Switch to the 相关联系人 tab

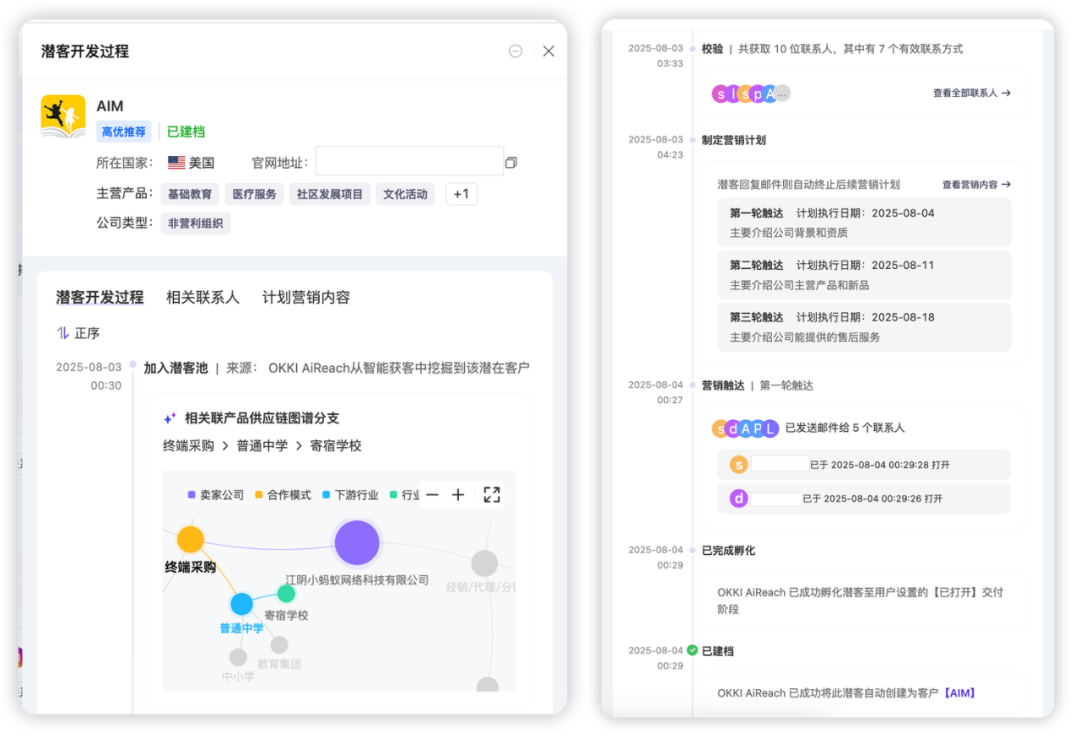click(202, 297)
